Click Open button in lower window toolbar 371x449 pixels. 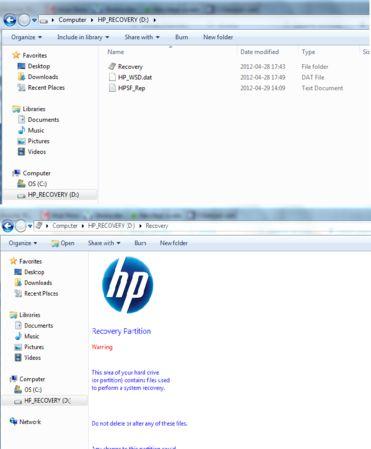(63, 243)
